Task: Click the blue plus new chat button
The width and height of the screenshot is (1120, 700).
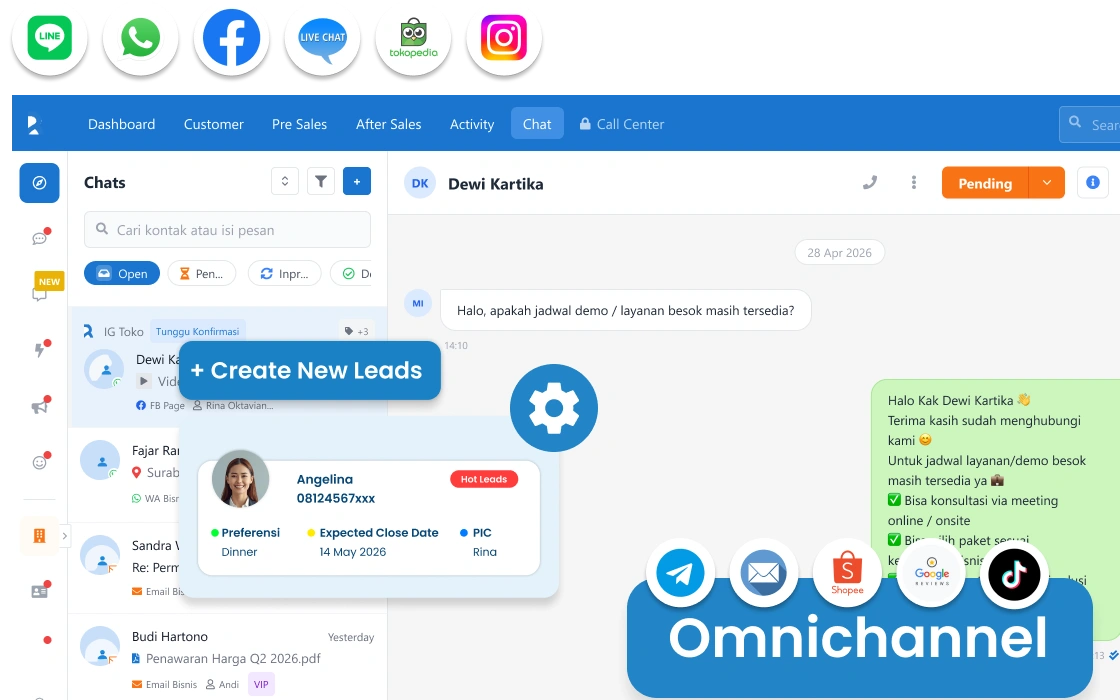Action: point(356,181)
